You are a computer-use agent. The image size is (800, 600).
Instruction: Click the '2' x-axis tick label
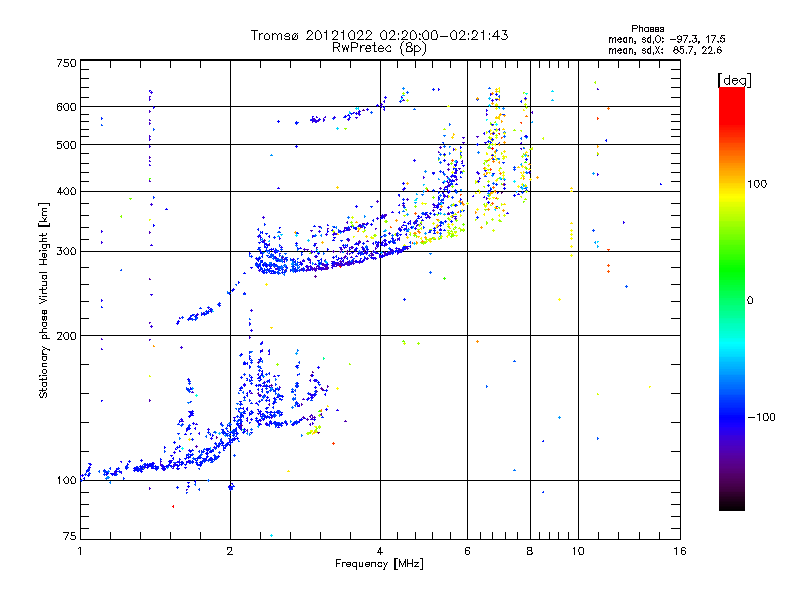230,551
